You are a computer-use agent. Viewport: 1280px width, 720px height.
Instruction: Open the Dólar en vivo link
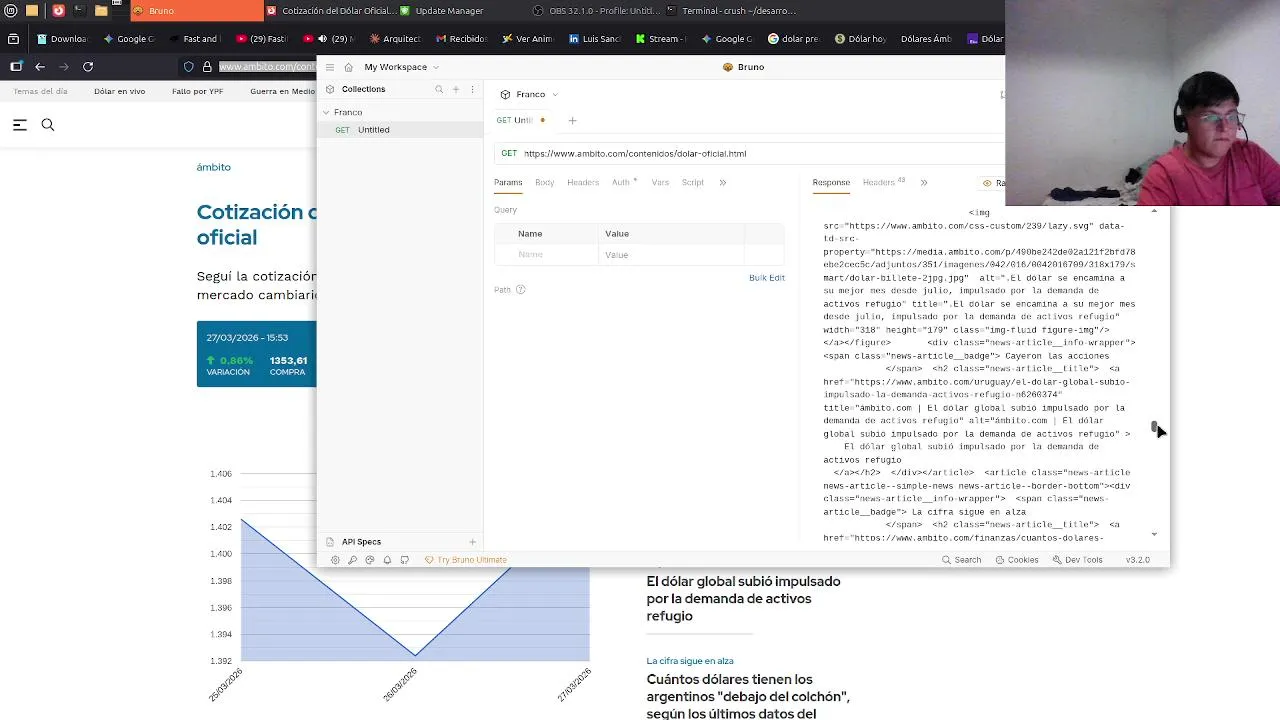point(119,91)
